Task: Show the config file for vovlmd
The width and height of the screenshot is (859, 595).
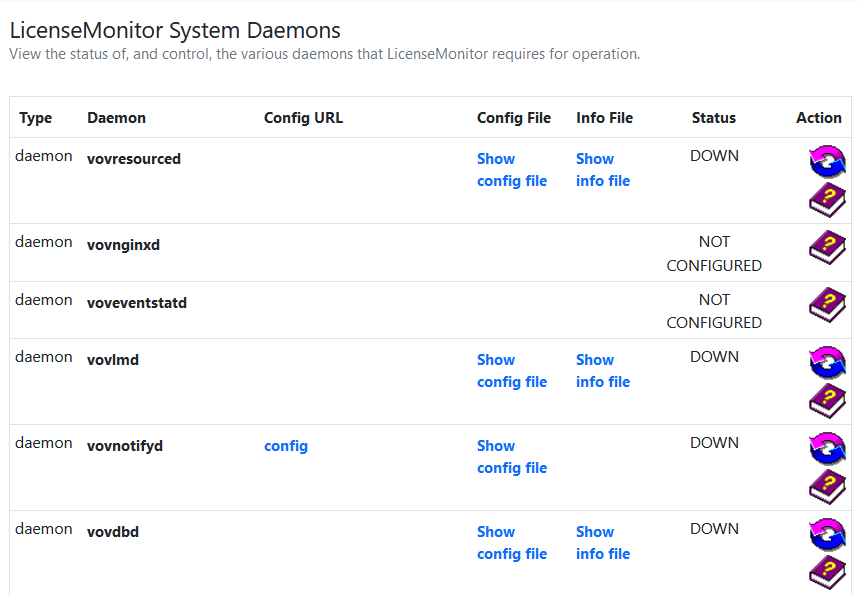Action: pyautogui.click(x=511, y=371)
